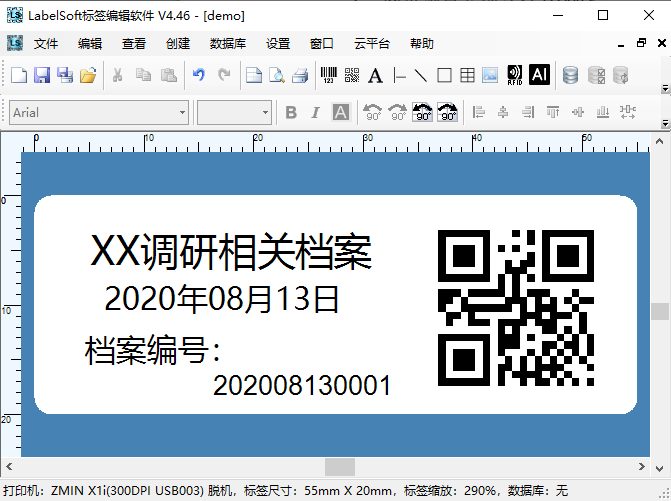
Task: Open the 创建 menu
Action: 178,44
